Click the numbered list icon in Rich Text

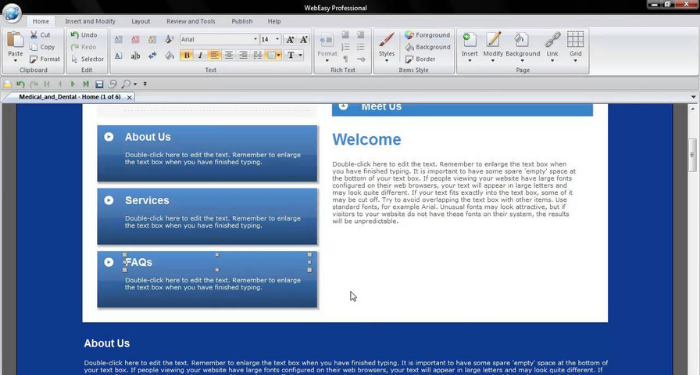pyautogui.click(x=346, y=47)
